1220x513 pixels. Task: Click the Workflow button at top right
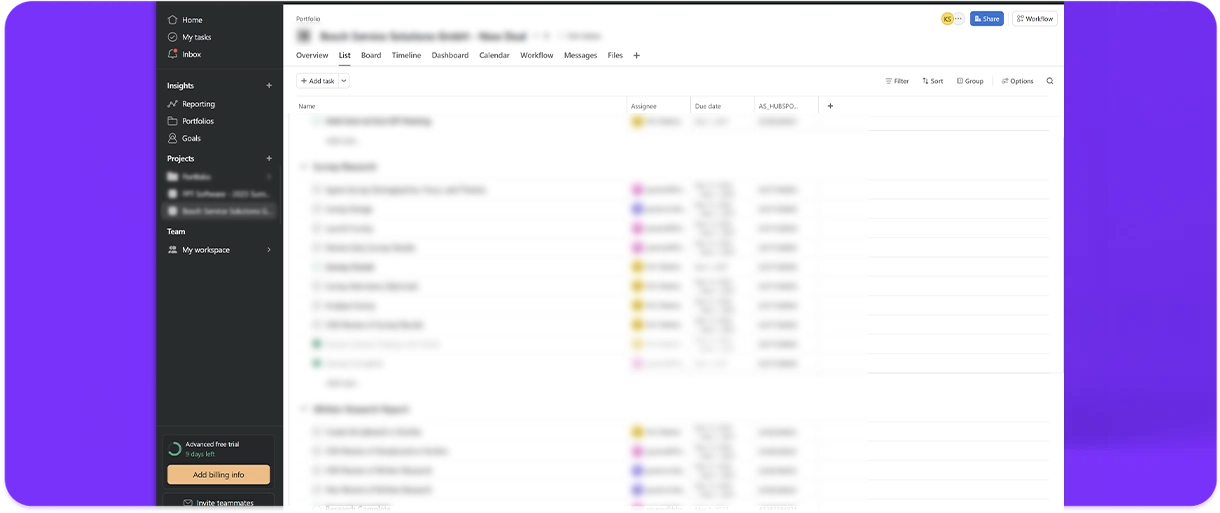point(1035,19)
